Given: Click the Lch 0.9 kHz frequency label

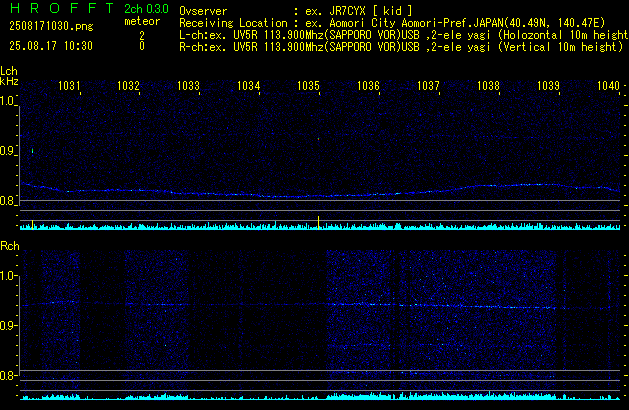Looking at the screenshot, I should pos(7,151).
